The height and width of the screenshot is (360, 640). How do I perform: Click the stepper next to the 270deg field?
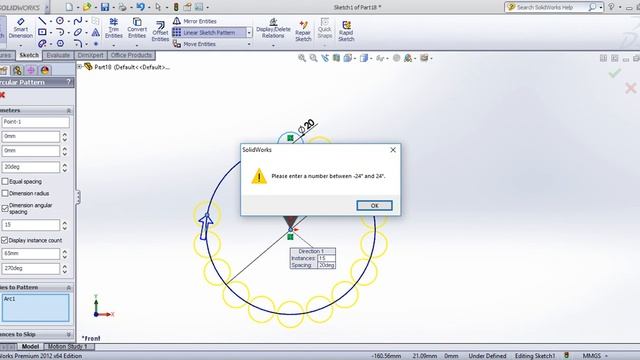coord(64,269)
